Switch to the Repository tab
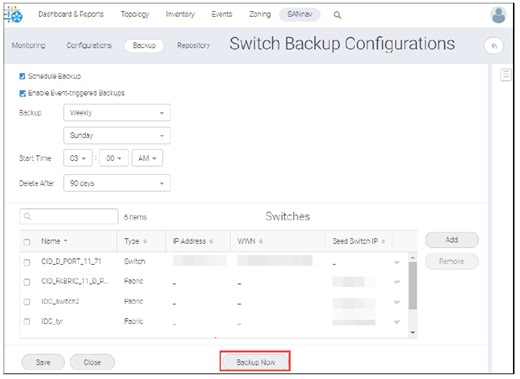Viewport: 520px width, 379px height. pyautogui.click(x=193, y=45)
